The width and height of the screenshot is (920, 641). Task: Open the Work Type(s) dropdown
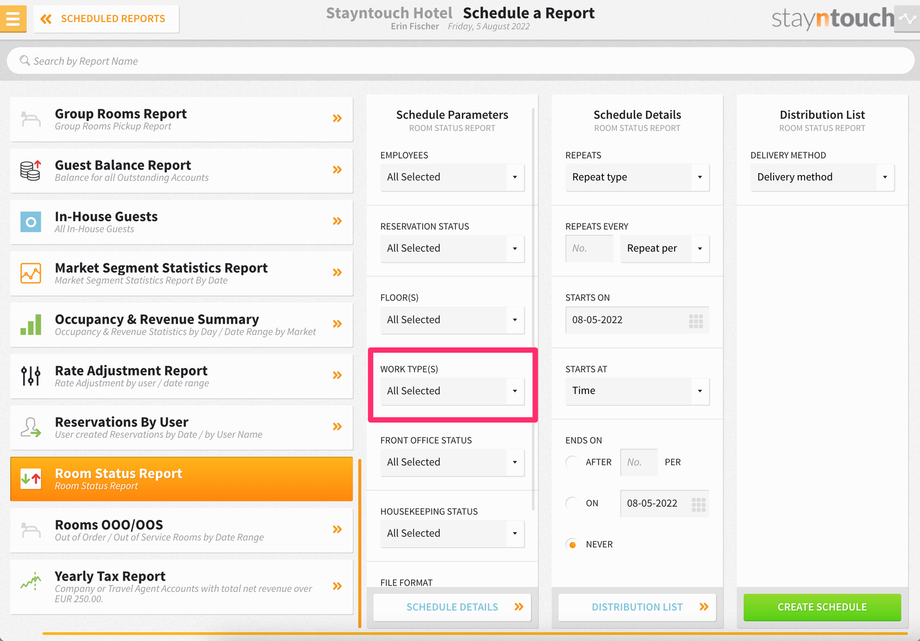coord(452,391)
